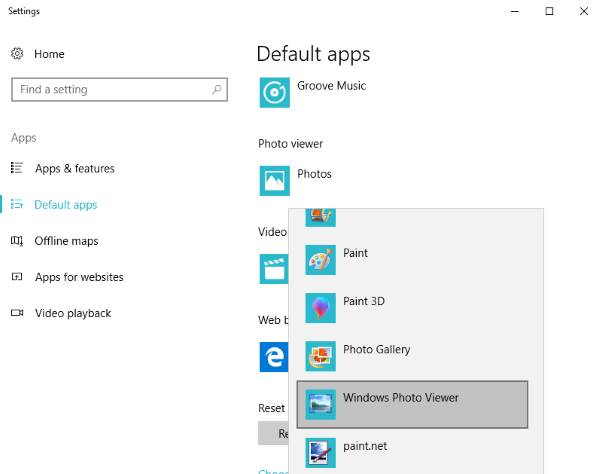Select the Paint icon in the list
The height and width of the screenshot is (474, 600).
click(321, 260)
